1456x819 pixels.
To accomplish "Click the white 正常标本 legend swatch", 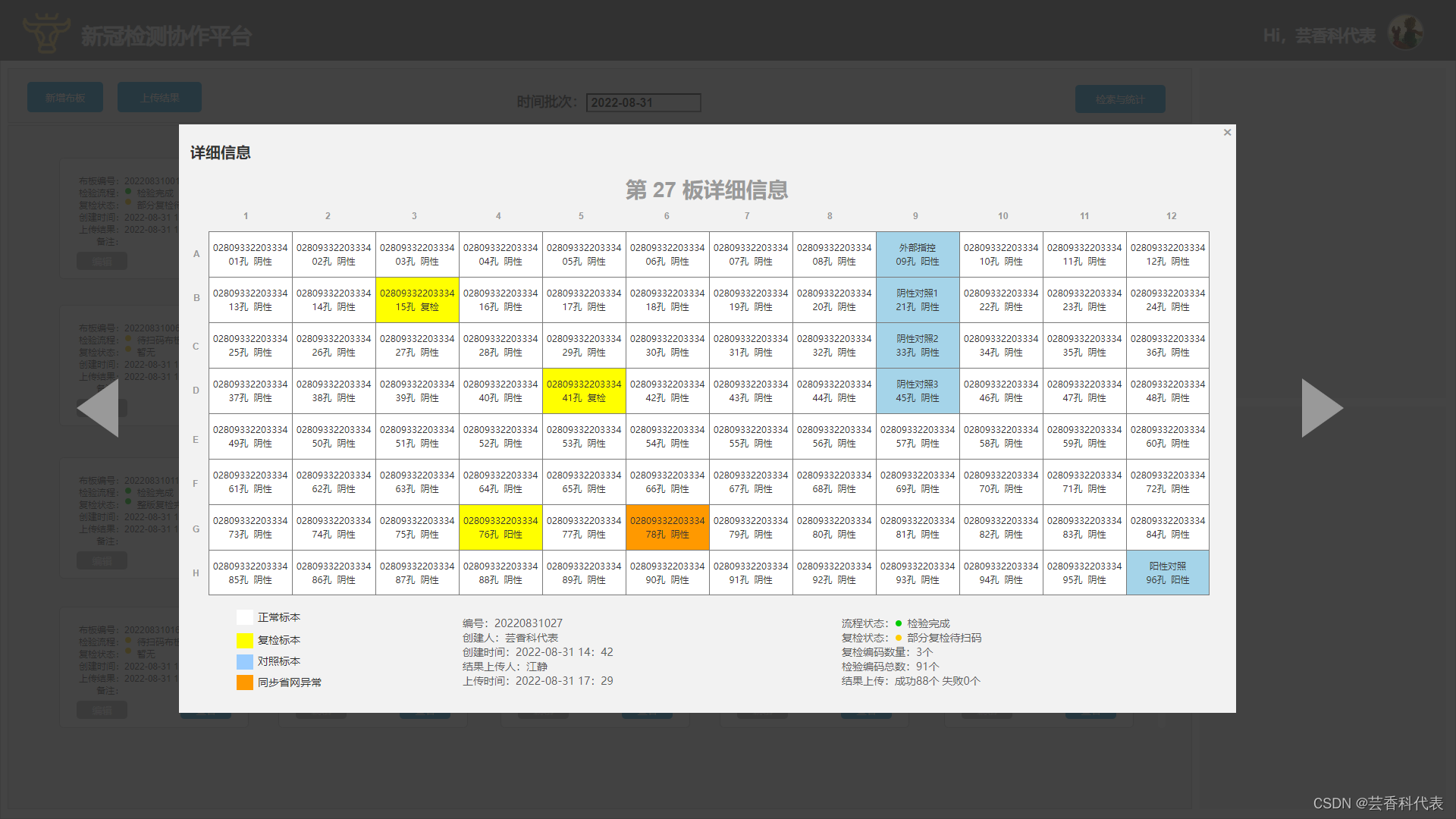I will pyautogui.click(x=244, y=617).
